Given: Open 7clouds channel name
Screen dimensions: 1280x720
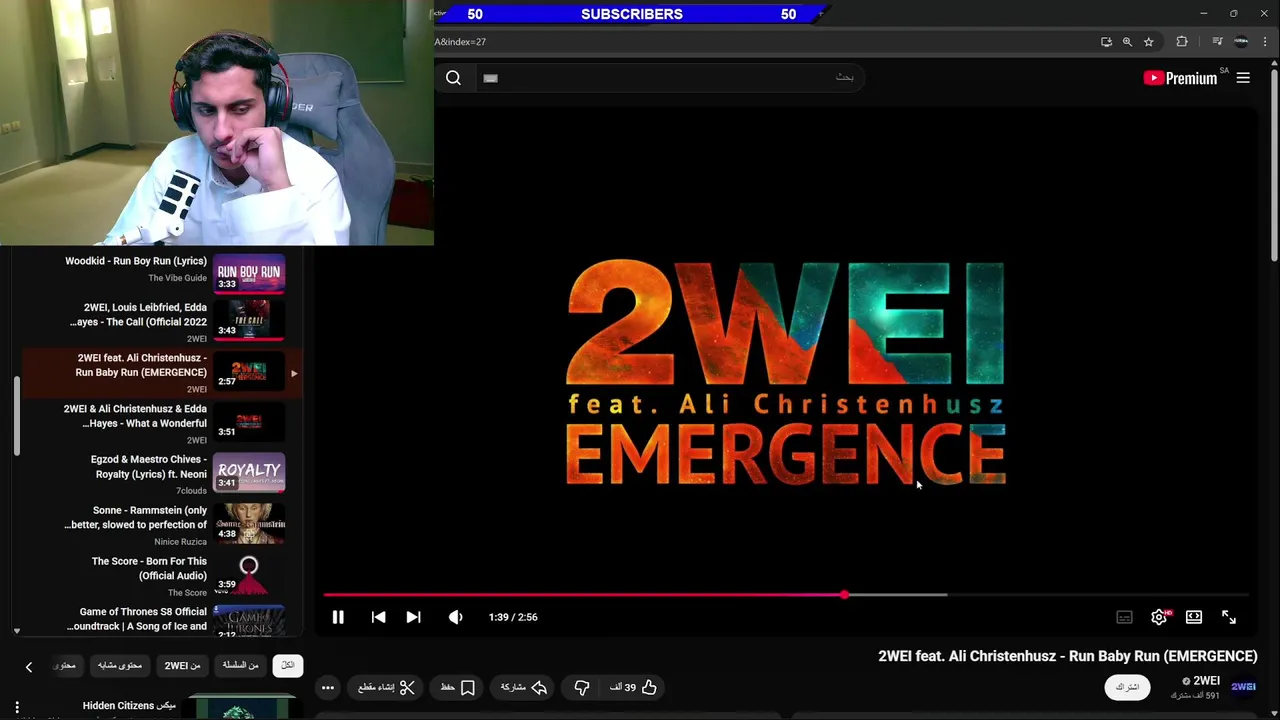Looking at the screenshot, I should tap(192, 491).
